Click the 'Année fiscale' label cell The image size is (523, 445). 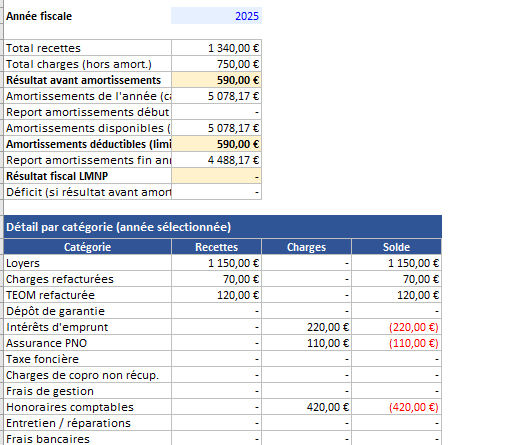pyautogui.click(x=88, y=16)
